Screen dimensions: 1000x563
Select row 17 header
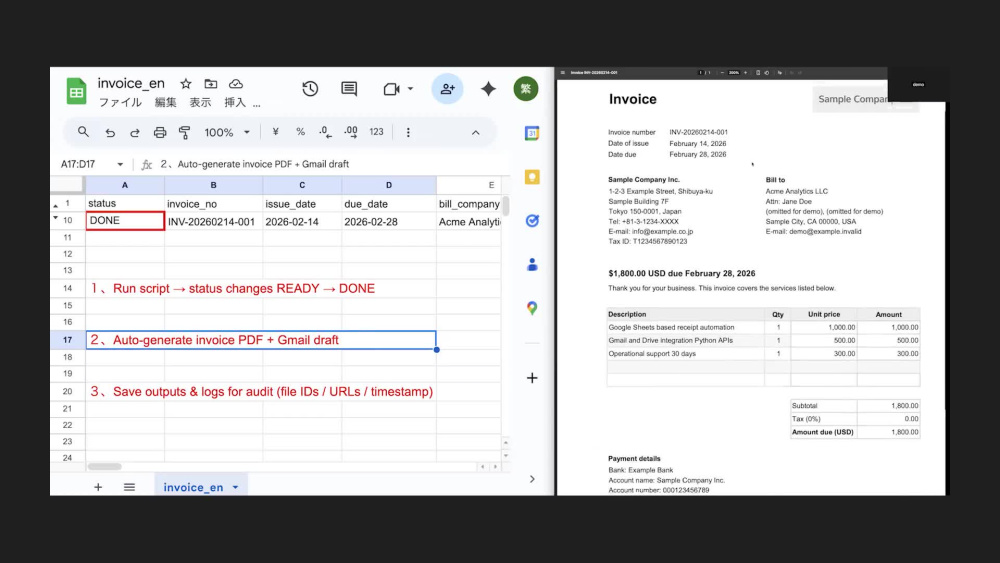[x=68, y=340]
